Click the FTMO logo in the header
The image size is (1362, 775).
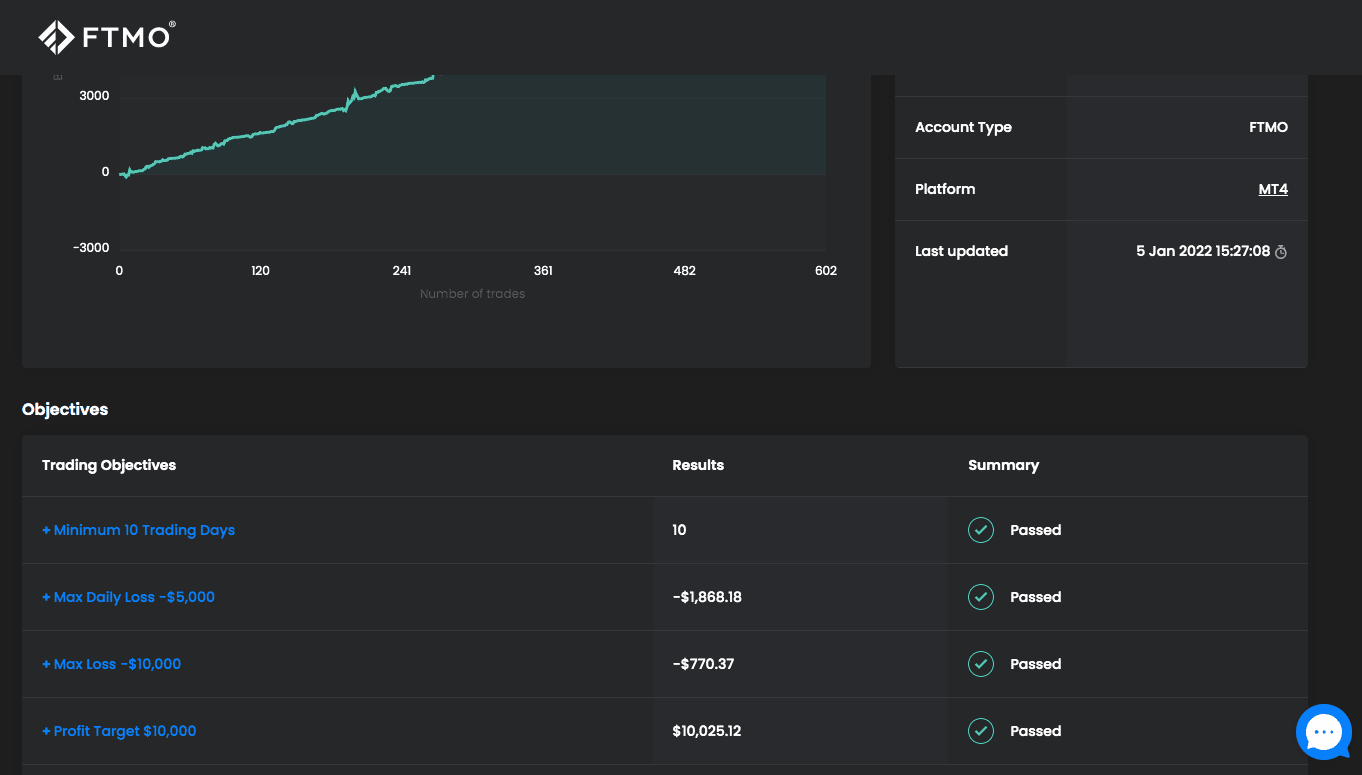click(x=107, y=37)
